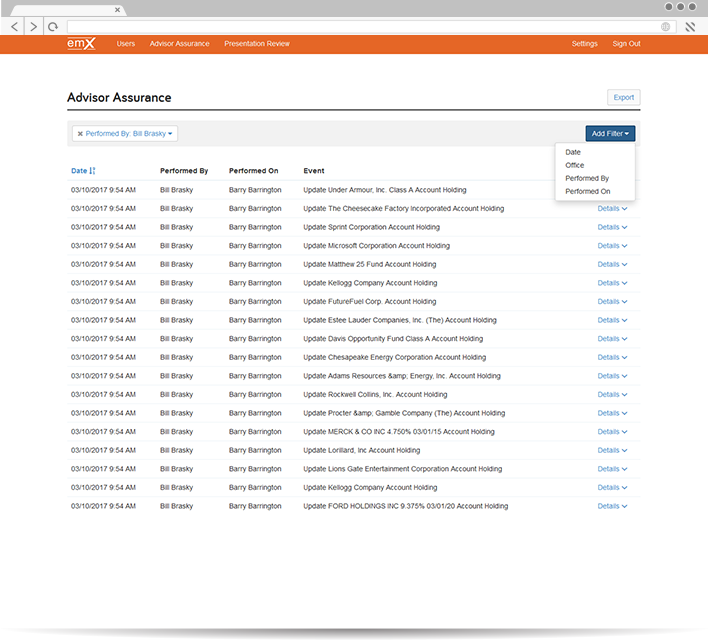Open Presentation Review
The image size is (708, 640).
click(257, 44)
